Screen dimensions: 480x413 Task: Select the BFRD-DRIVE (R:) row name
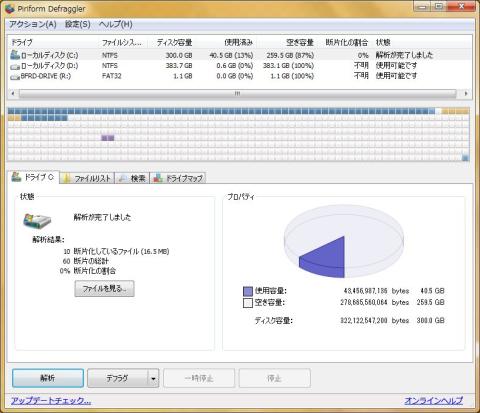[x=46, y=76]
